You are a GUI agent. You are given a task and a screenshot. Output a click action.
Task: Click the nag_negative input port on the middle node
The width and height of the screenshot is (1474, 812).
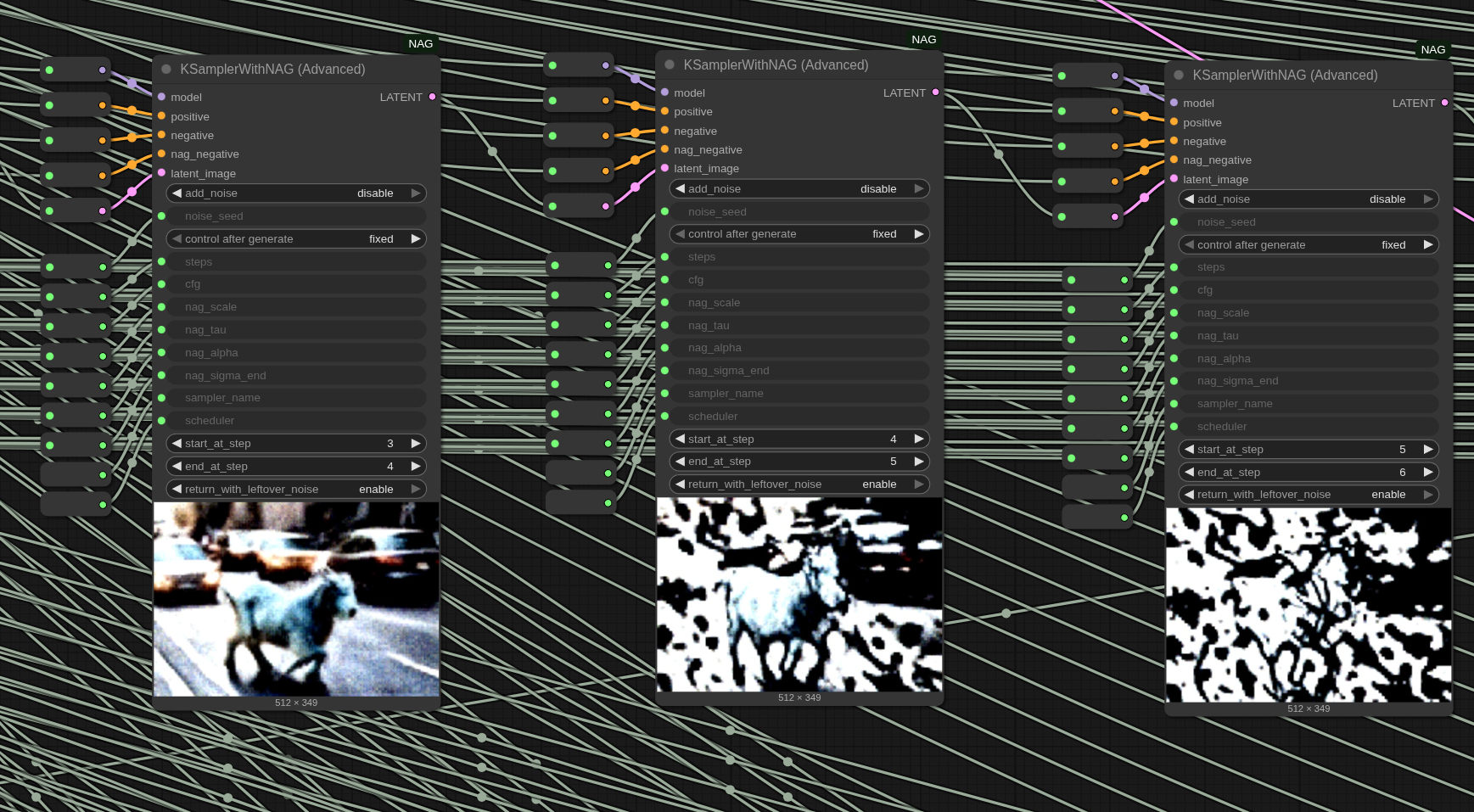point(664,149)
